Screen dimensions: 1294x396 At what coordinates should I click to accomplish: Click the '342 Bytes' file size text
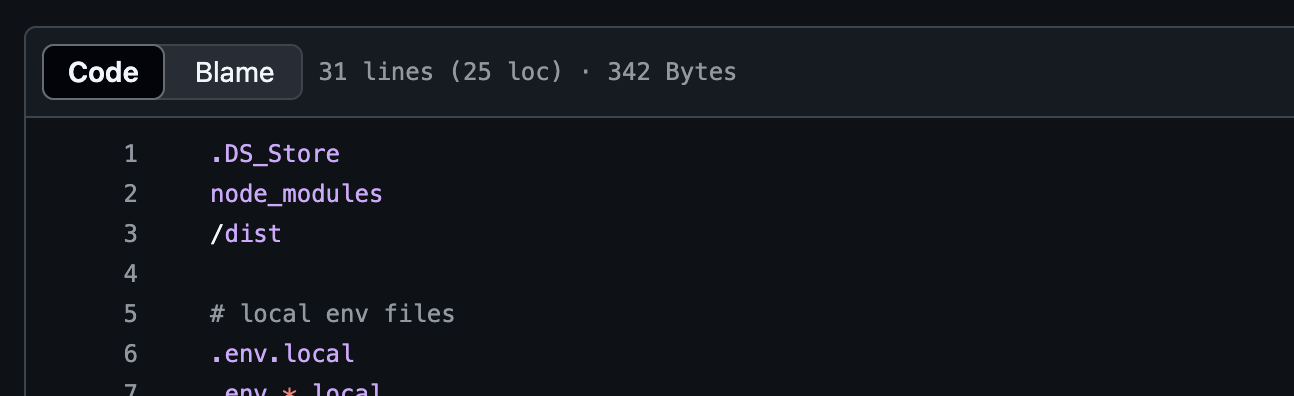671,72
